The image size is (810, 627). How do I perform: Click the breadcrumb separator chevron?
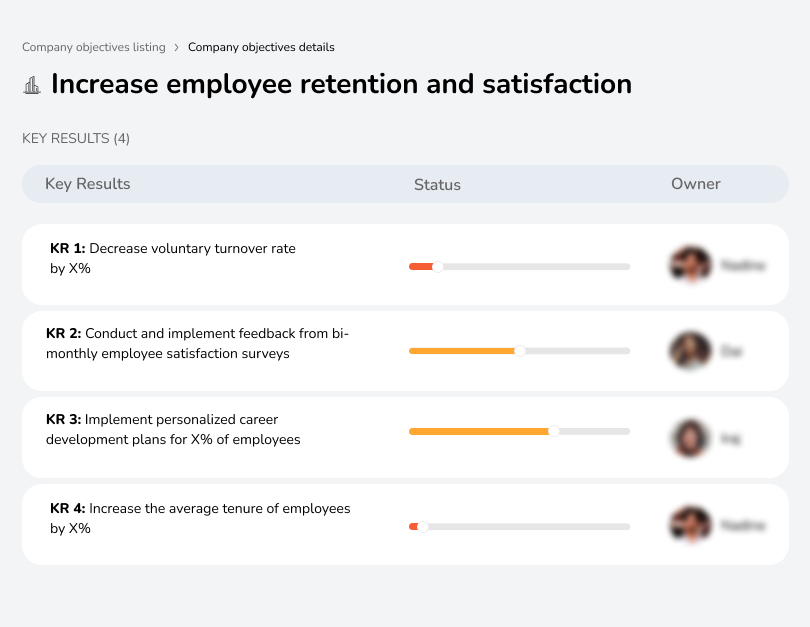[177, 47]
